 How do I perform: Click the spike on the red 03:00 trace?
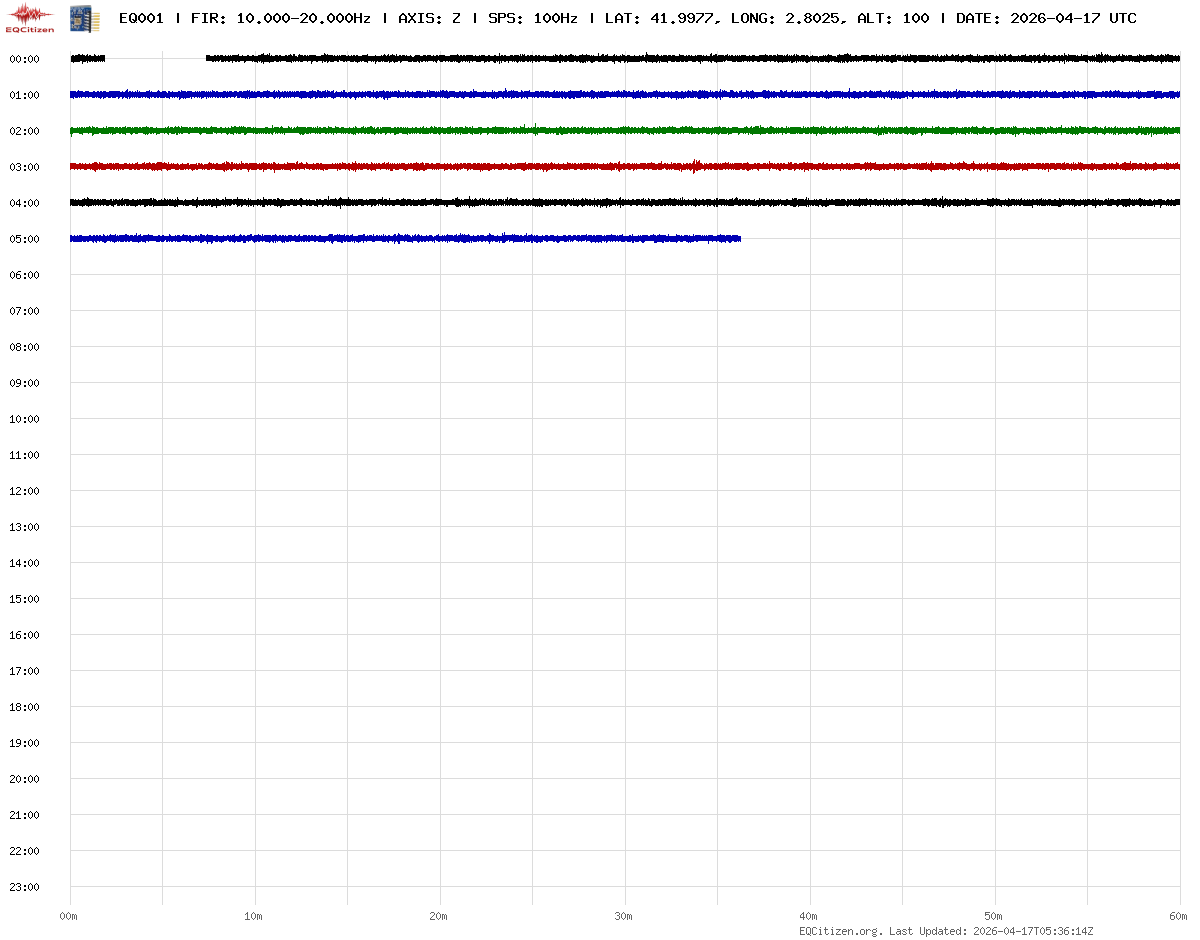[694, 166]
